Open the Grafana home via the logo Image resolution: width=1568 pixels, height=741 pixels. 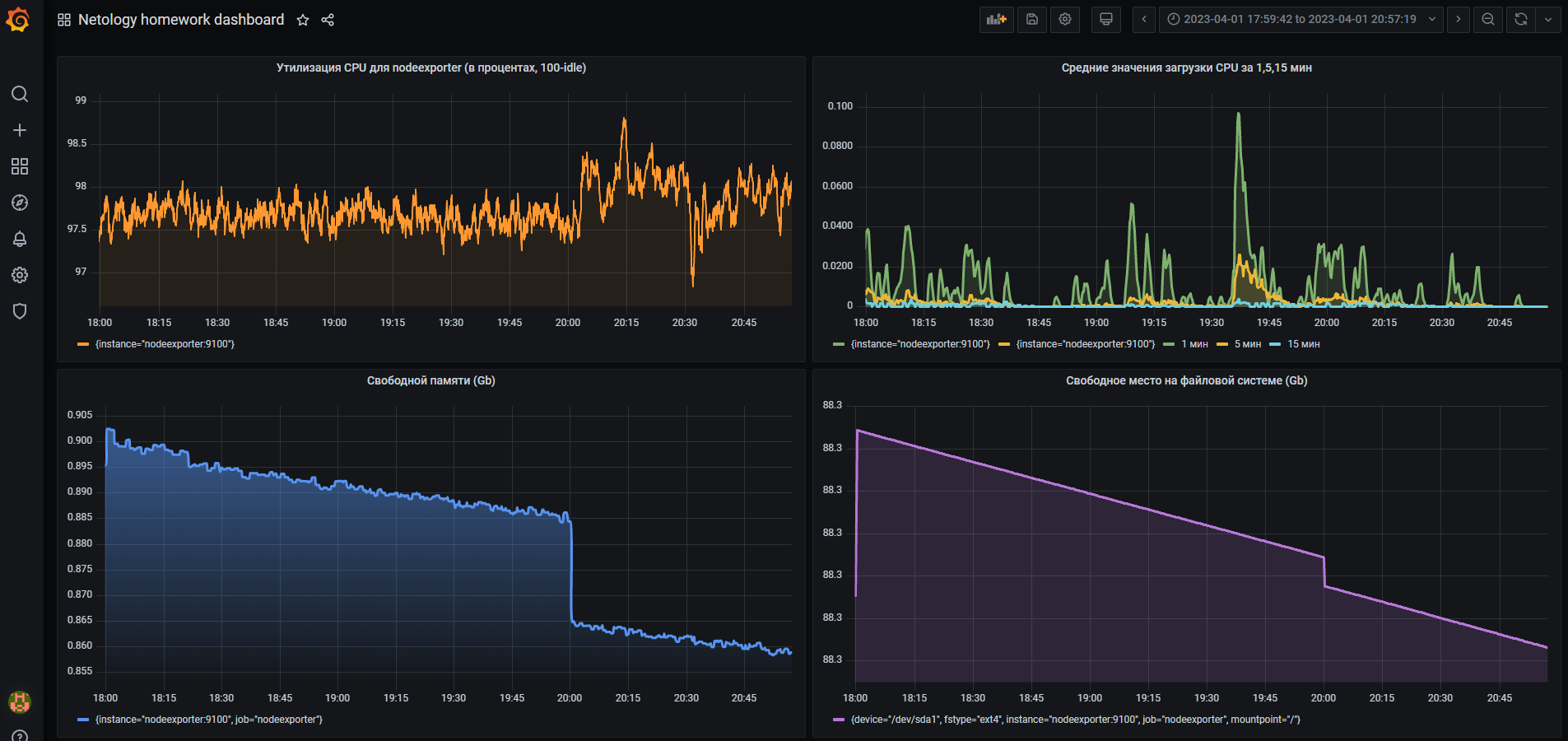19,19
